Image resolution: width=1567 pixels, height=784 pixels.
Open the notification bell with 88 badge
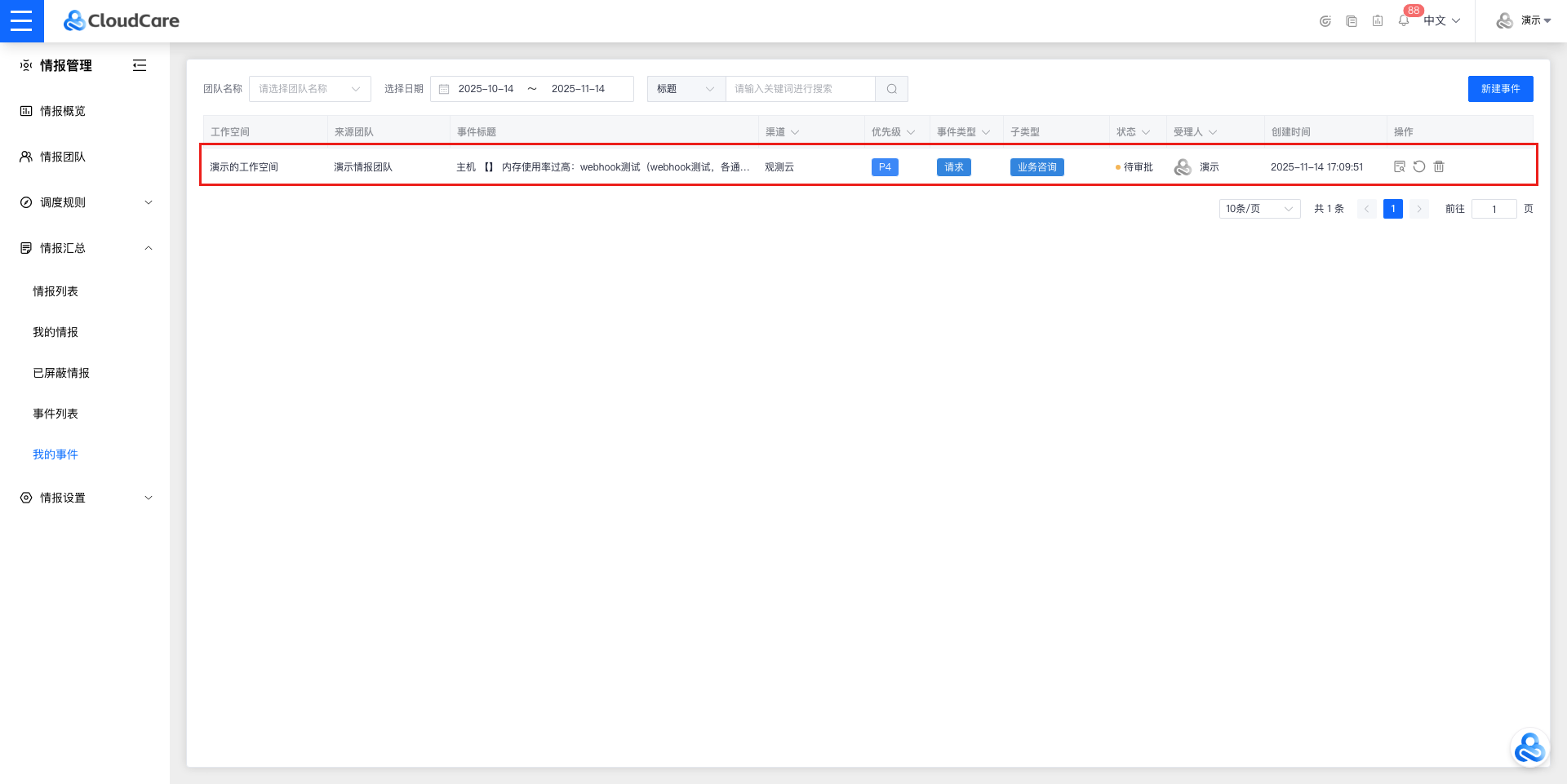point(1404,20)
